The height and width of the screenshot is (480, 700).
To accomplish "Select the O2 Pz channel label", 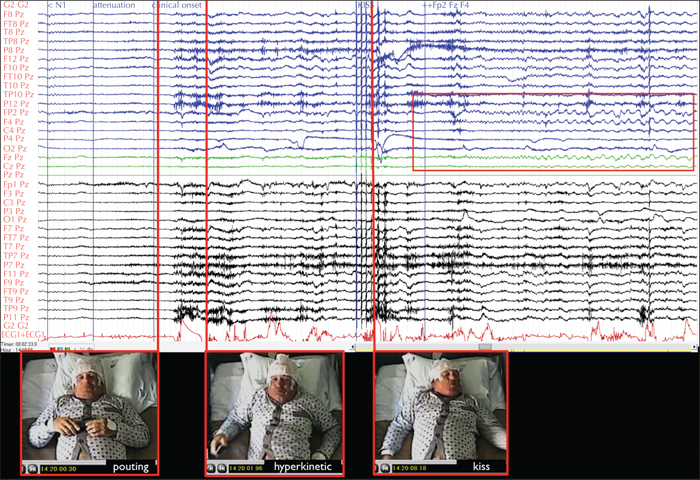I will [x=15, y=149].
